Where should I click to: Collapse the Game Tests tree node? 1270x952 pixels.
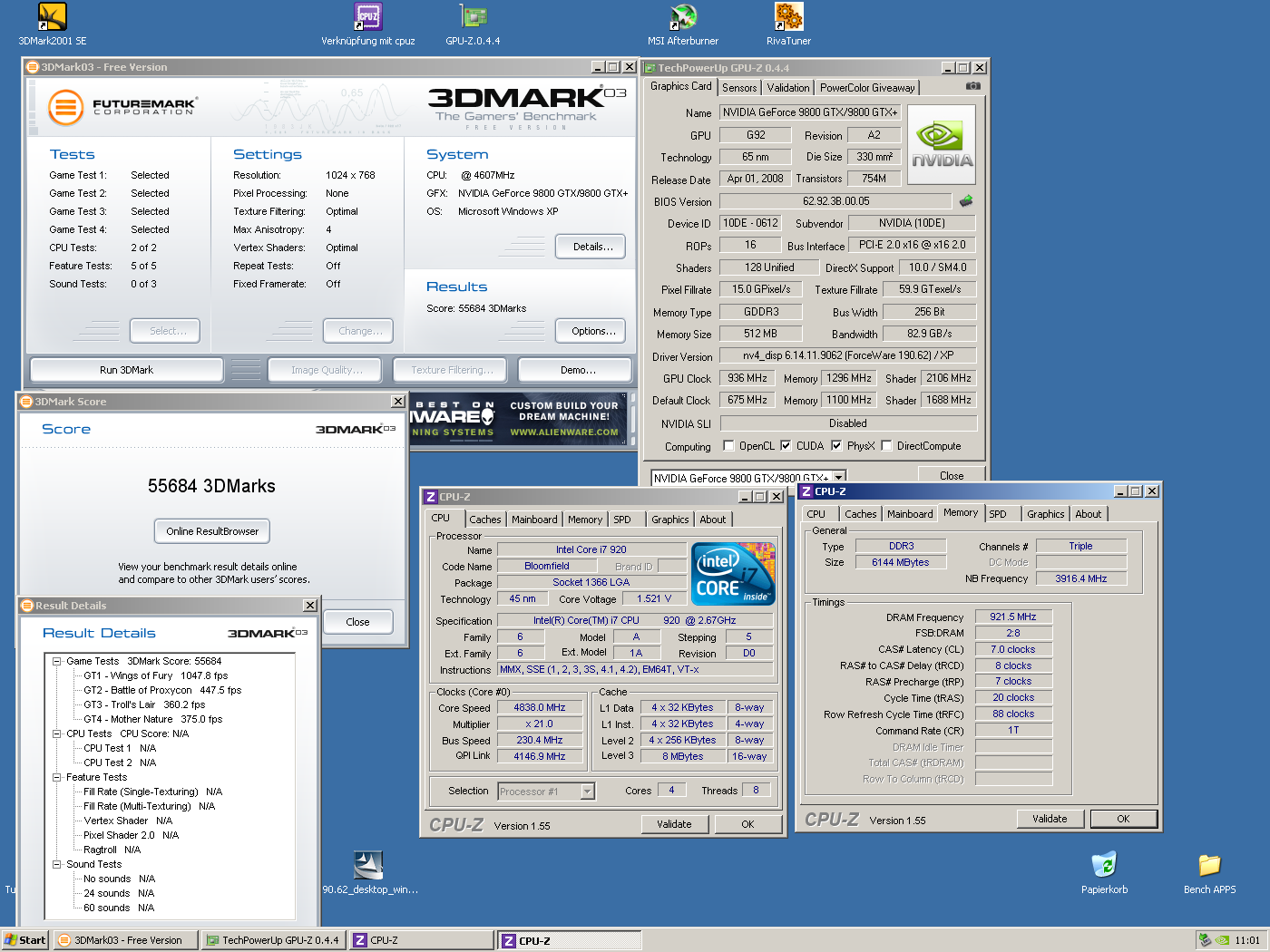56,661
